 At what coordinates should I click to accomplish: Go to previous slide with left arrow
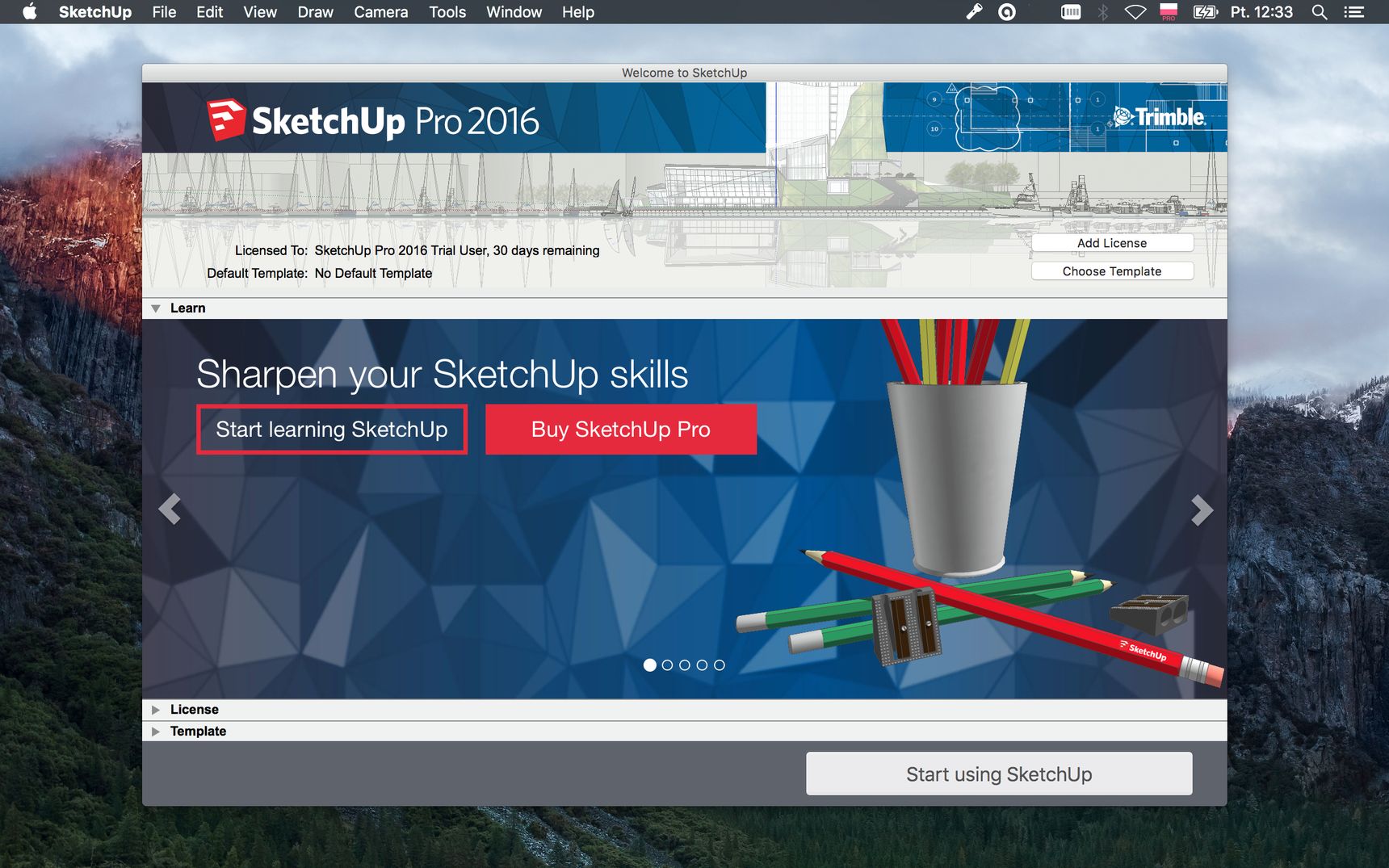[170, 509]
